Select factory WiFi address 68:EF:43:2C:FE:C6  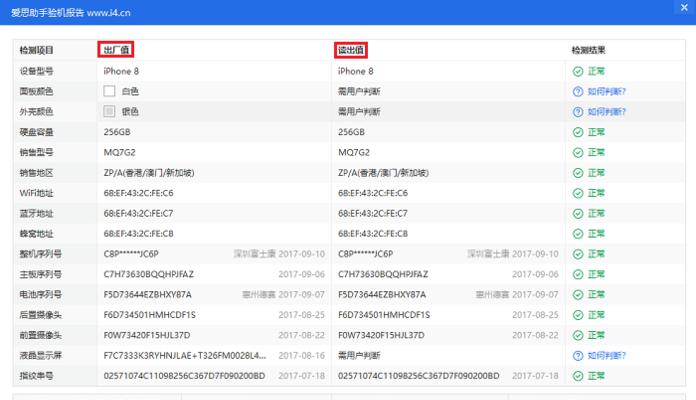138,193
